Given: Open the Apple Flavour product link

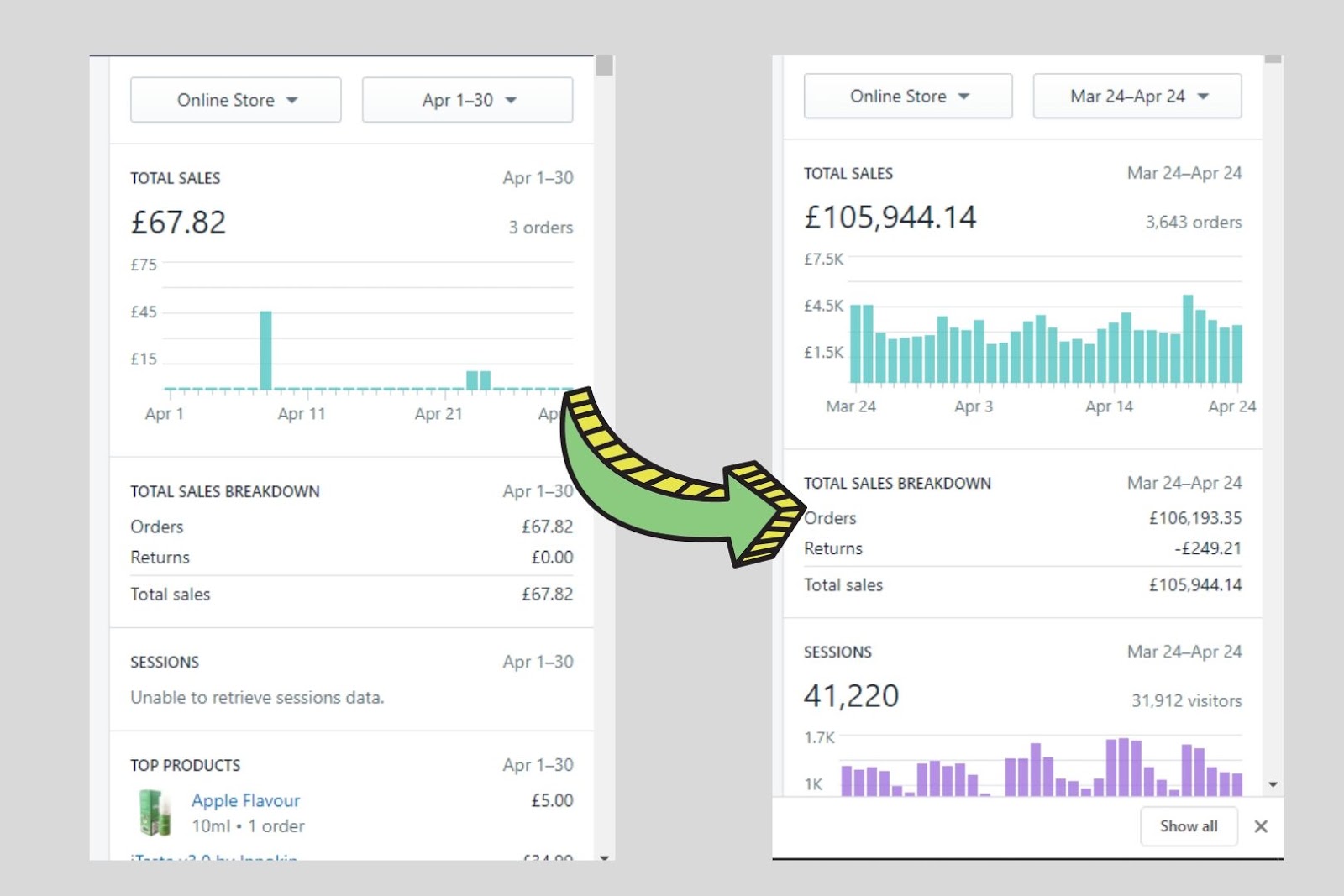Looking at the screenshot, I should tap(245, 800).
